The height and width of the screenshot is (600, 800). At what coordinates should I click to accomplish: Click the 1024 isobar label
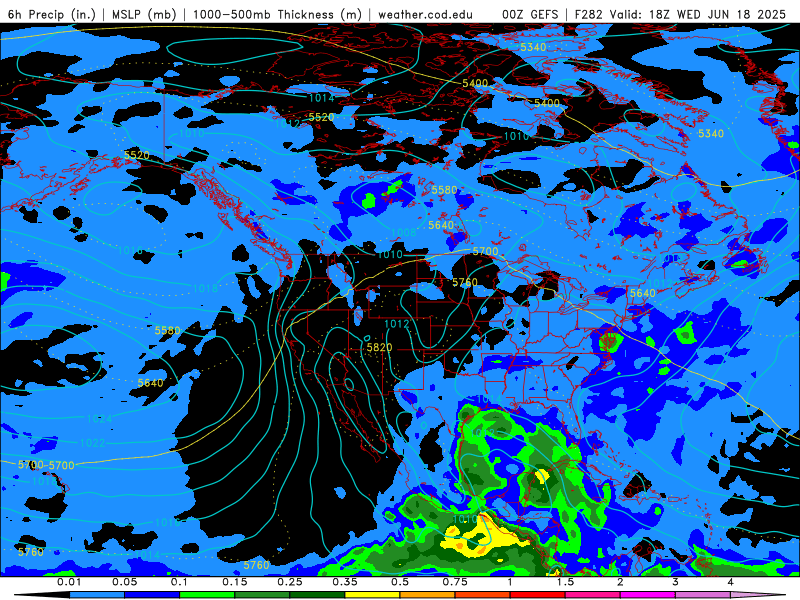coord(99,419)
